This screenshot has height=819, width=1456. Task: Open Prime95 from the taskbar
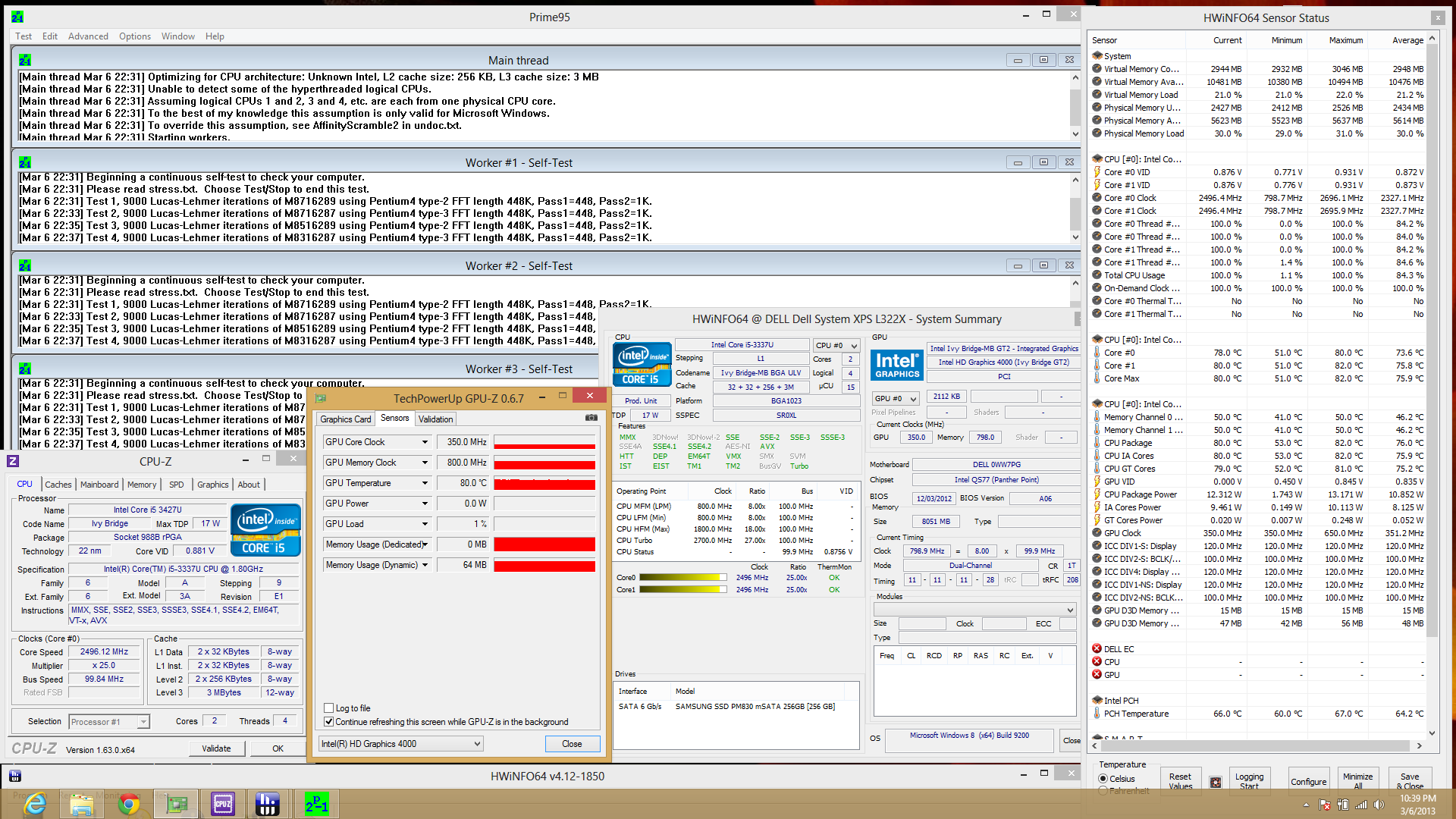click(316, 804)
